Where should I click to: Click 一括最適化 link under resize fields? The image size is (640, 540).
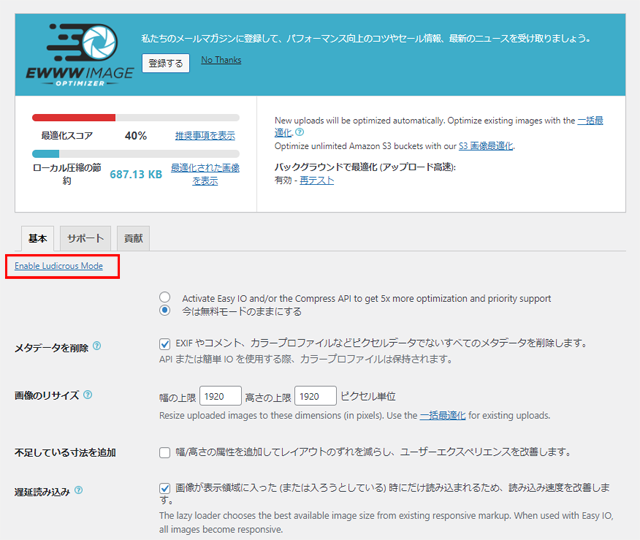(443, 416)
